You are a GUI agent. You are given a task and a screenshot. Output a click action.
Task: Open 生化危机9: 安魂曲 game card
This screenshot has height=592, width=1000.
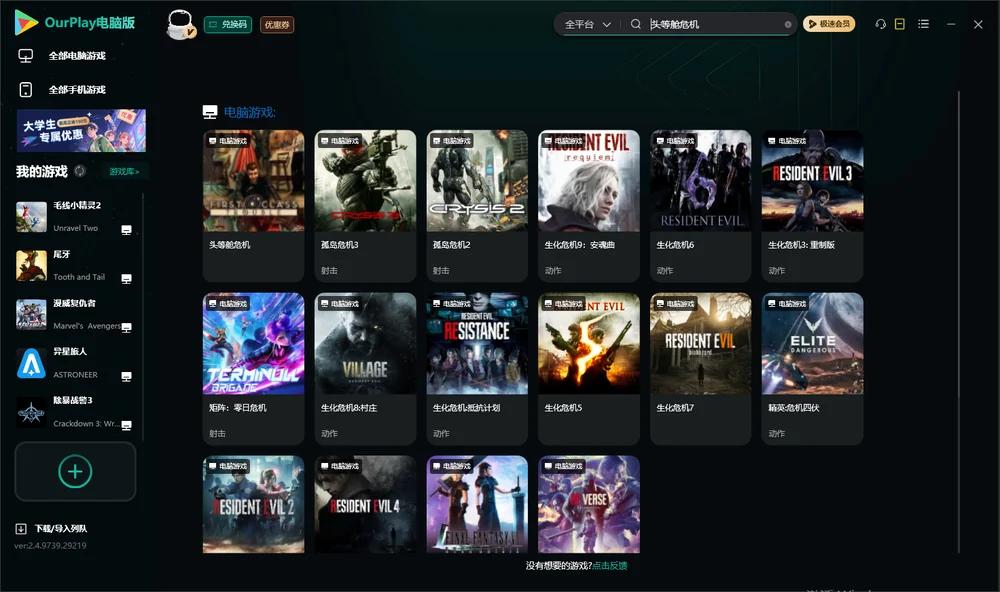589,205
